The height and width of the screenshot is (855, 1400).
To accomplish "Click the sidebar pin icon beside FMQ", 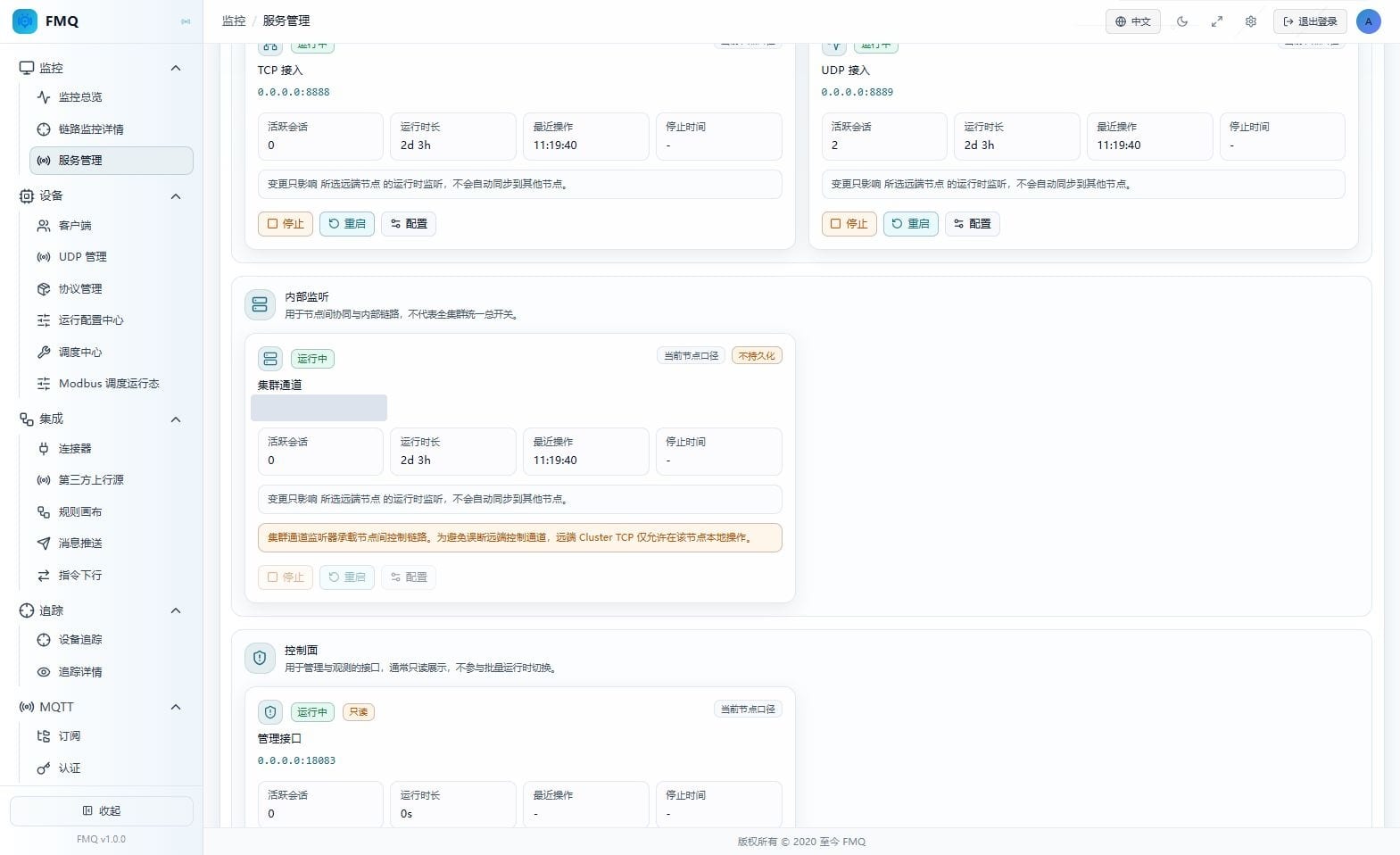I will [x=186, y=21].
